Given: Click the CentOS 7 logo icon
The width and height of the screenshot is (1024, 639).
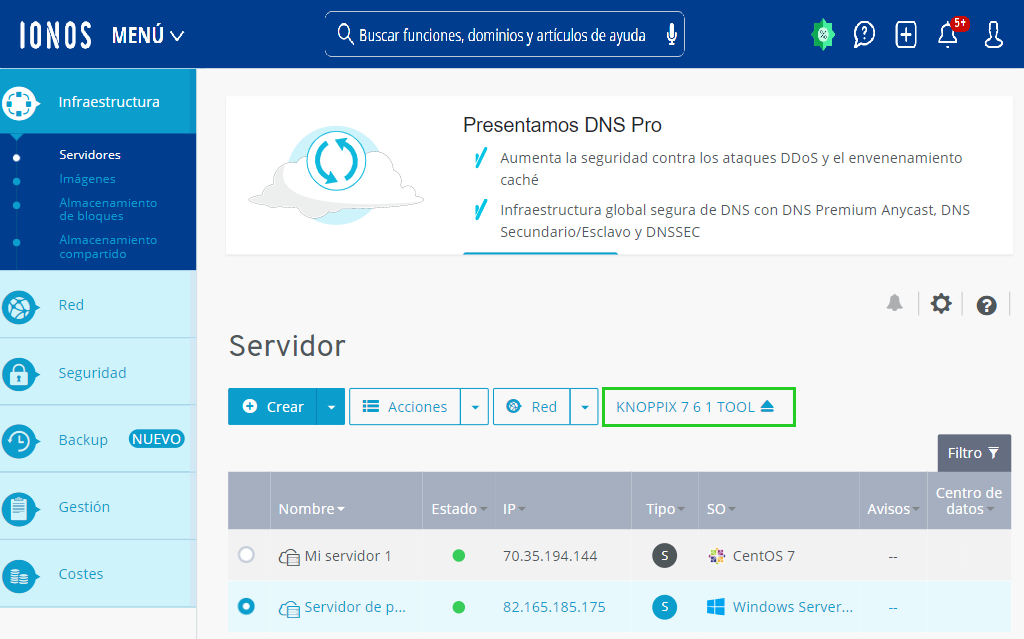Looking at the screenshot, I should 716,556.
